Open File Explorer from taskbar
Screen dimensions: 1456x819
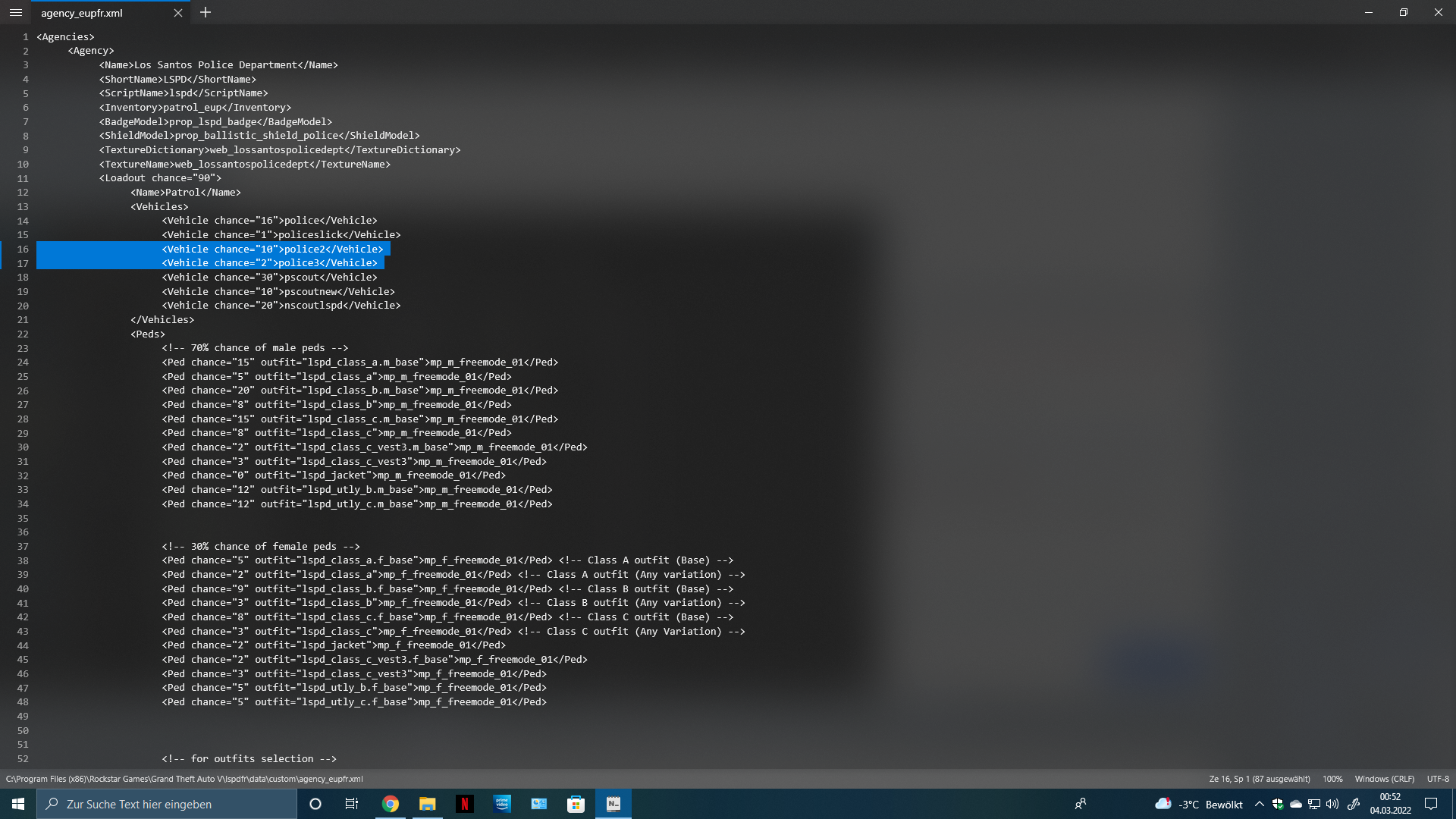(428, 804)
